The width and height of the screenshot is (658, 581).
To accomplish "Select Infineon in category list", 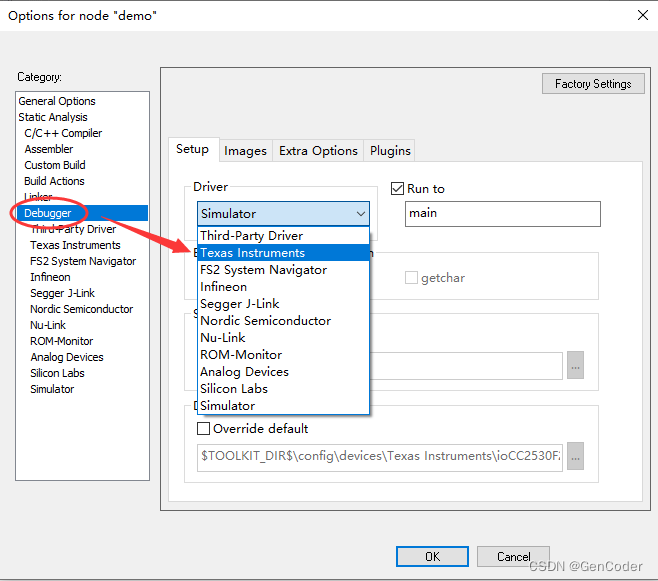I will coord(50,277).
